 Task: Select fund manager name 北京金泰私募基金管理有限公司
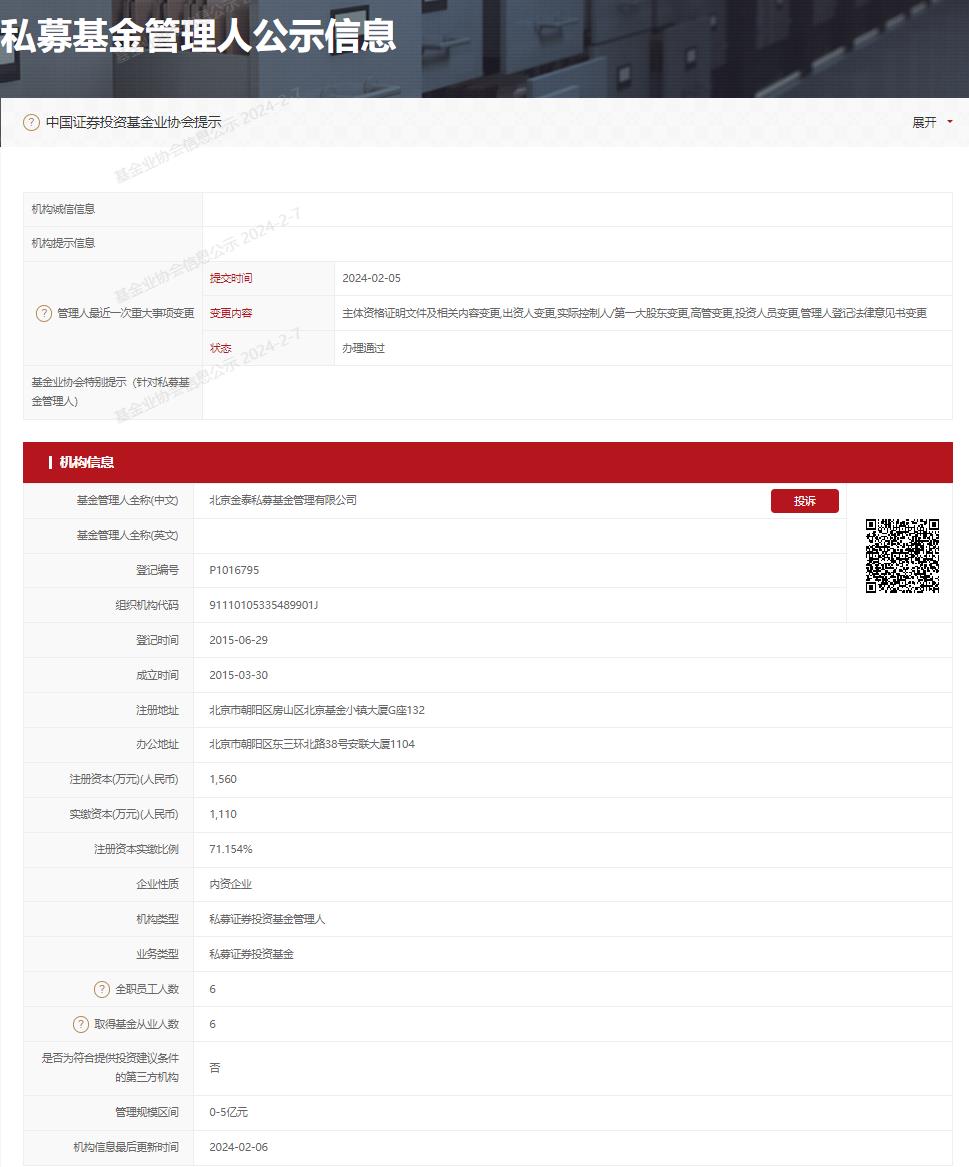283,500
